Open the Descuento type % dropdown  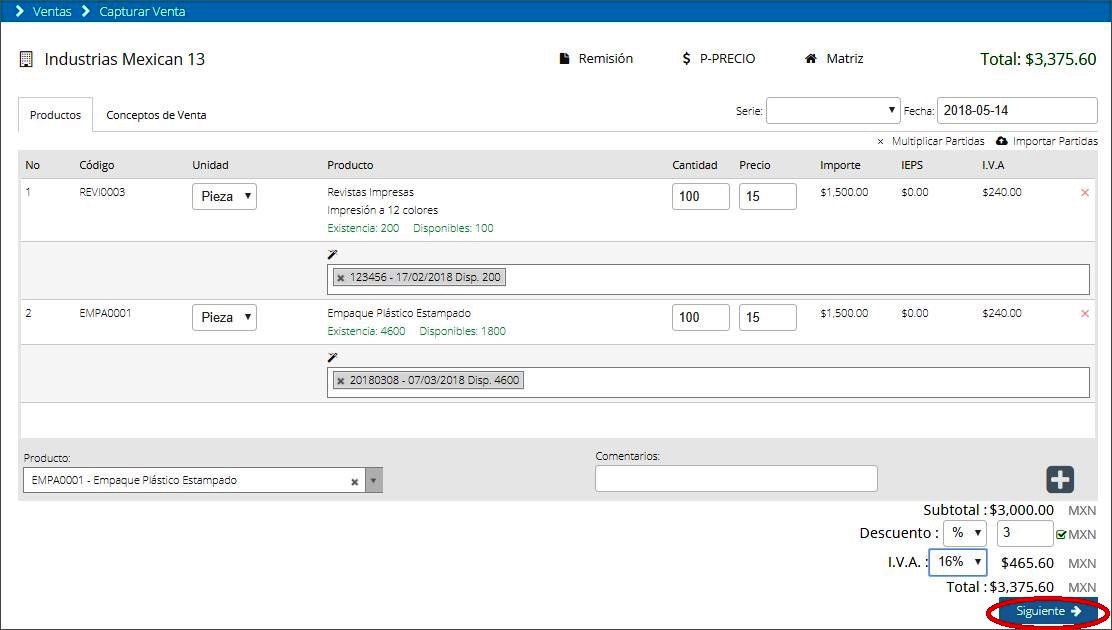(964, 533)
